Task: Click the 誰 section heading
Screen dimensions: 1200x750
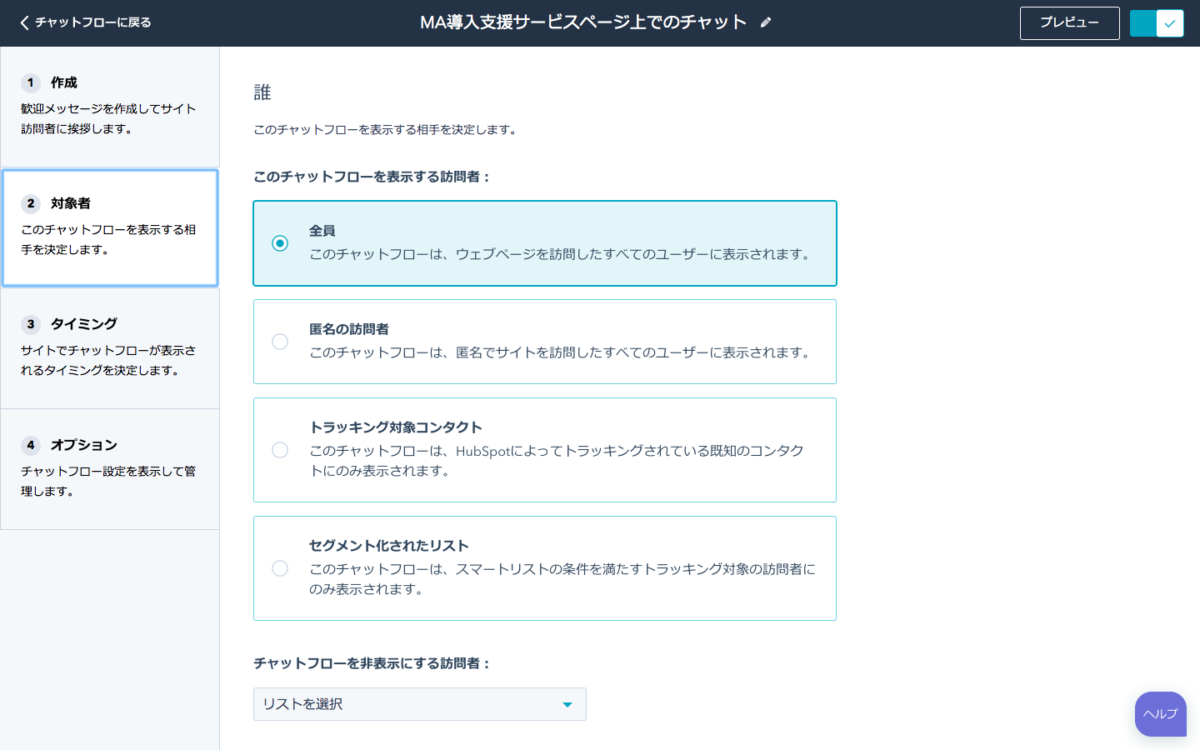Action: click(x=263, y=93)
